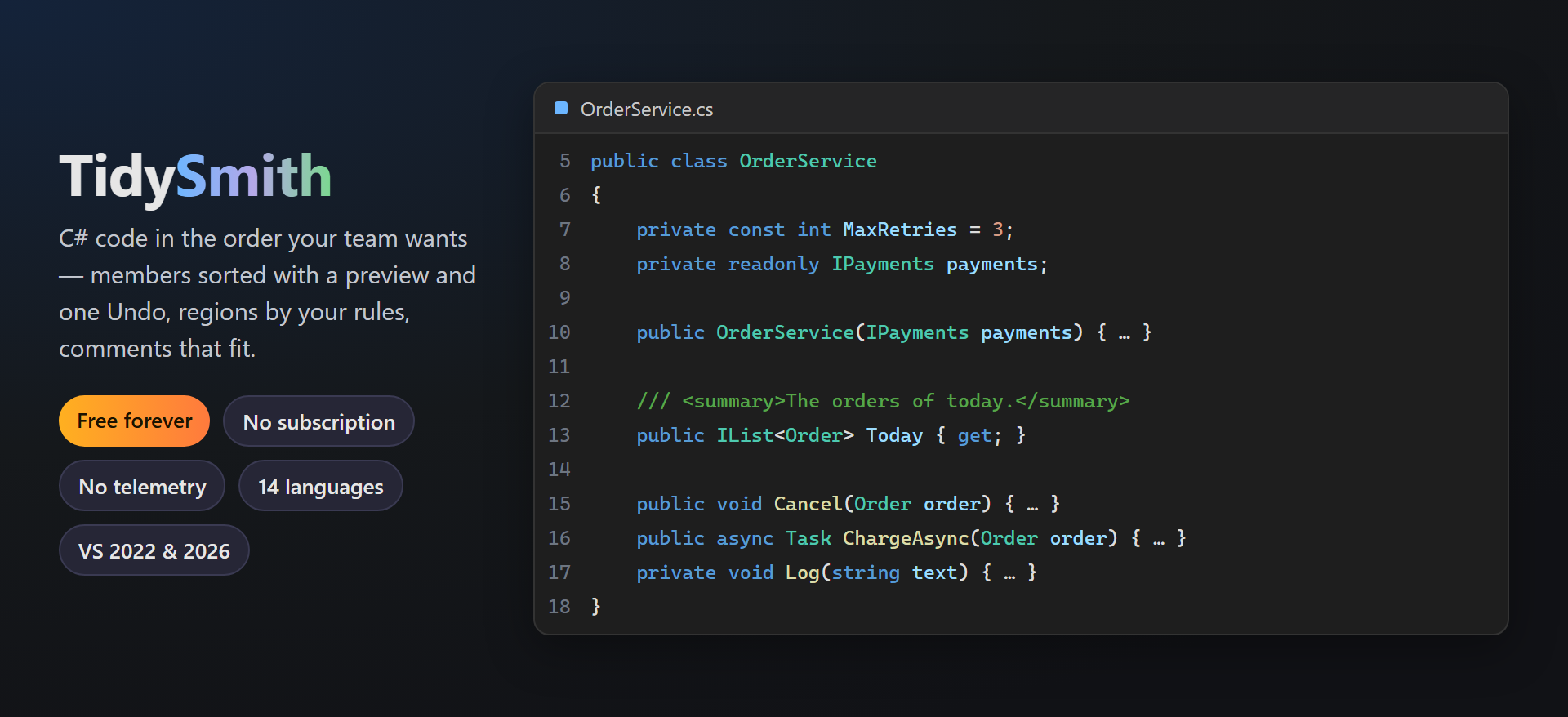
Task: Select the OrderService.cs file tab label
Action: pos(647,109)
